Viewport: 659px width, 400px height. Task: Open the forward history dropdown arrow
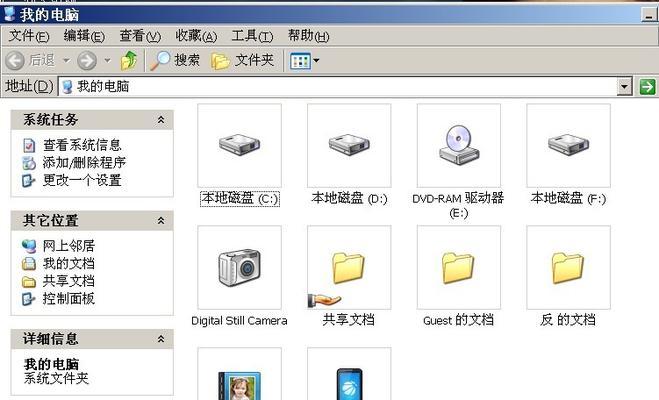(x=108, y=61)
